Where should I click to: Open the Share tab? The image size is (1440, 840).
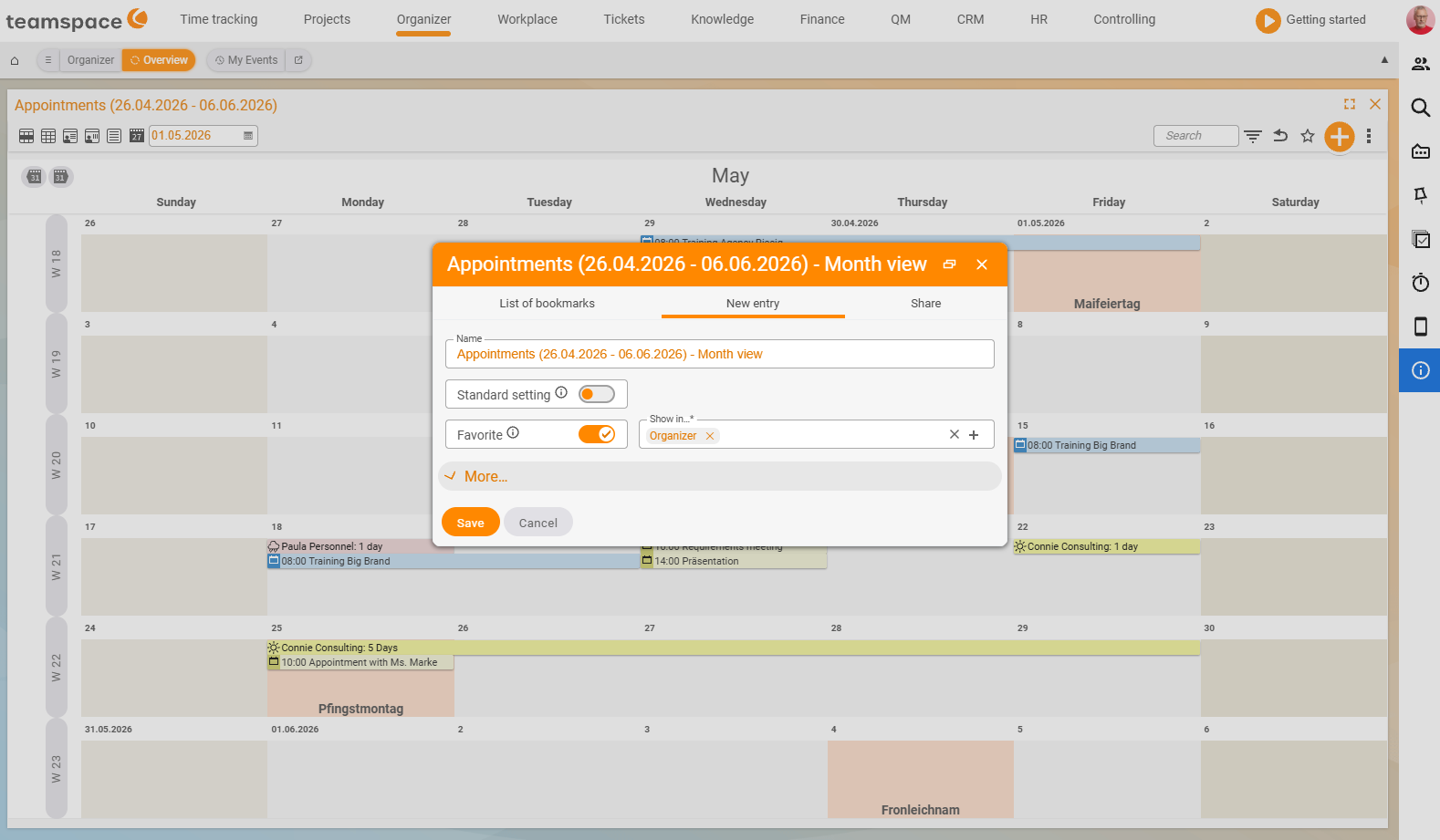925,304
